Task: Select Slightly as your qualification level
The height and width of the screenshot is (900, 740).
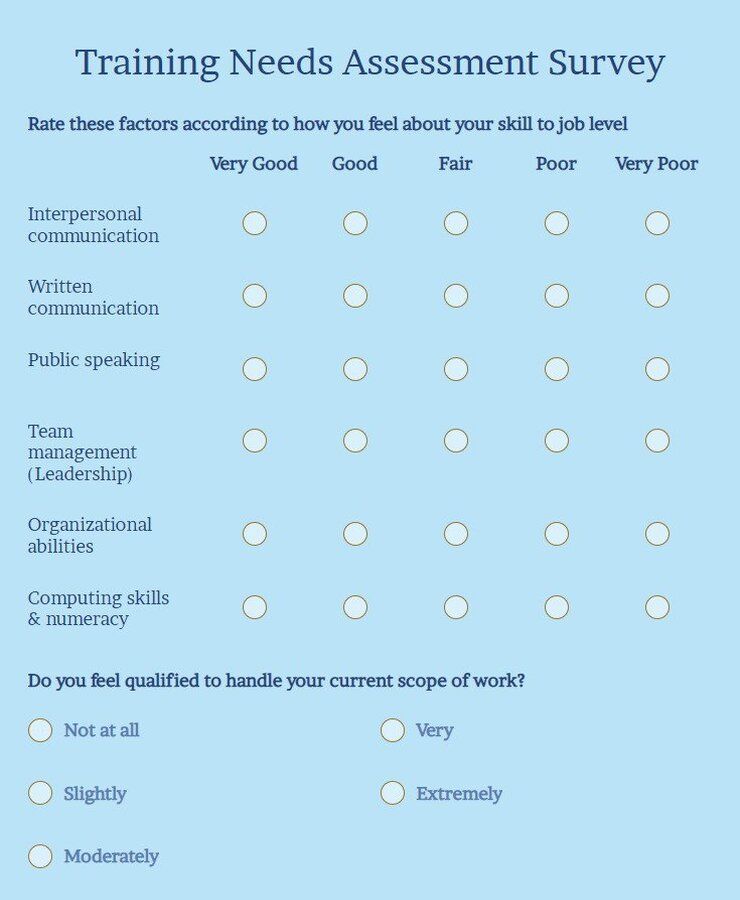Action: point(40,793)
